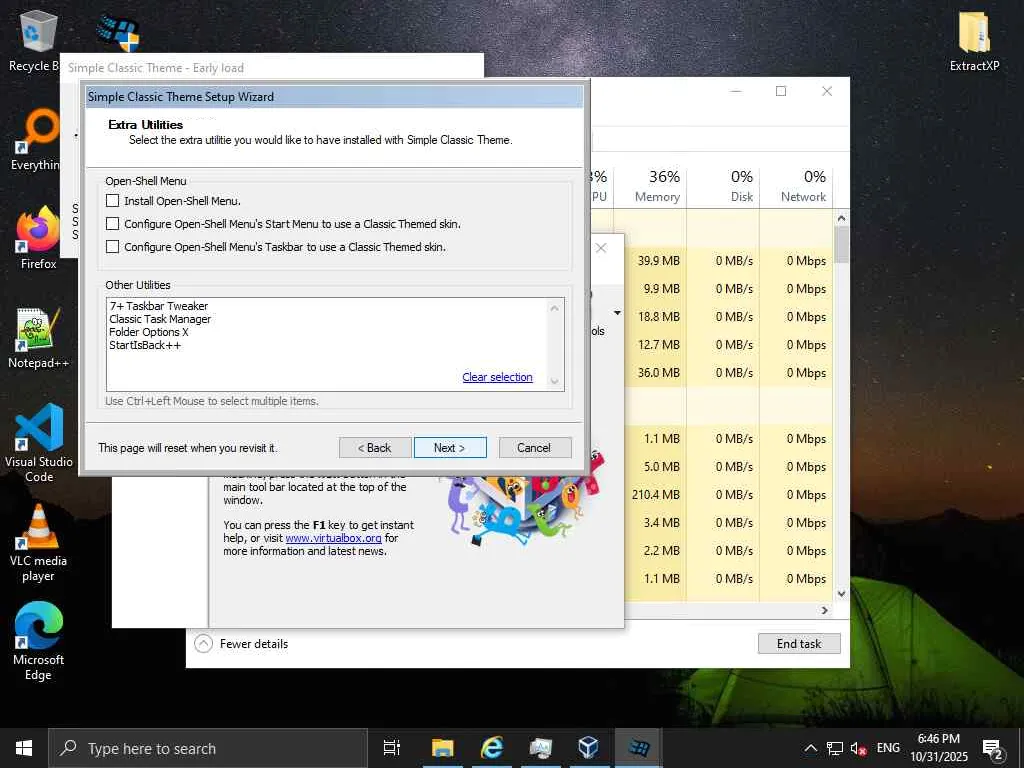Open File Explorer from taskbar

click(x=443, y=748)
